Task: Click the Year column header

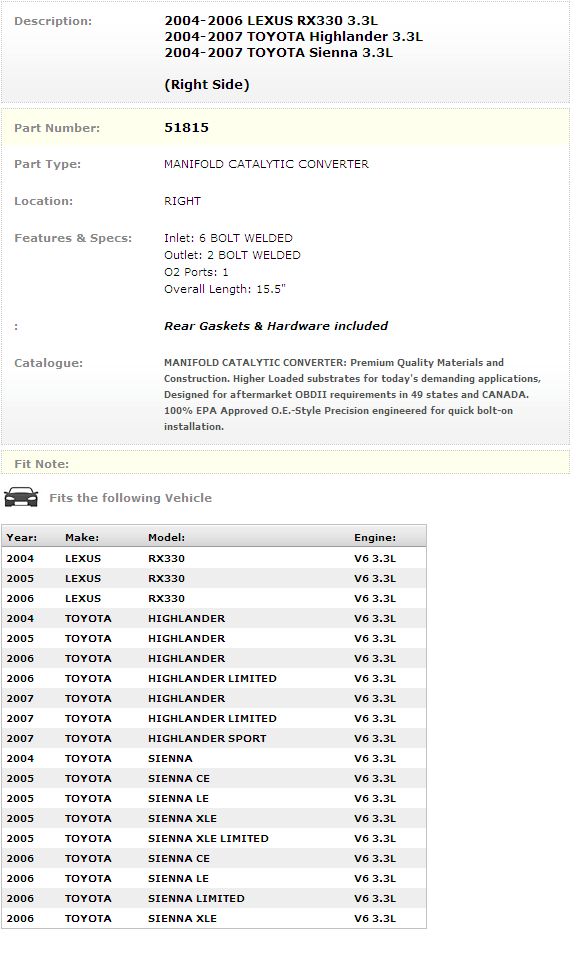Action: pyautogui.click(x=21, y=537)
